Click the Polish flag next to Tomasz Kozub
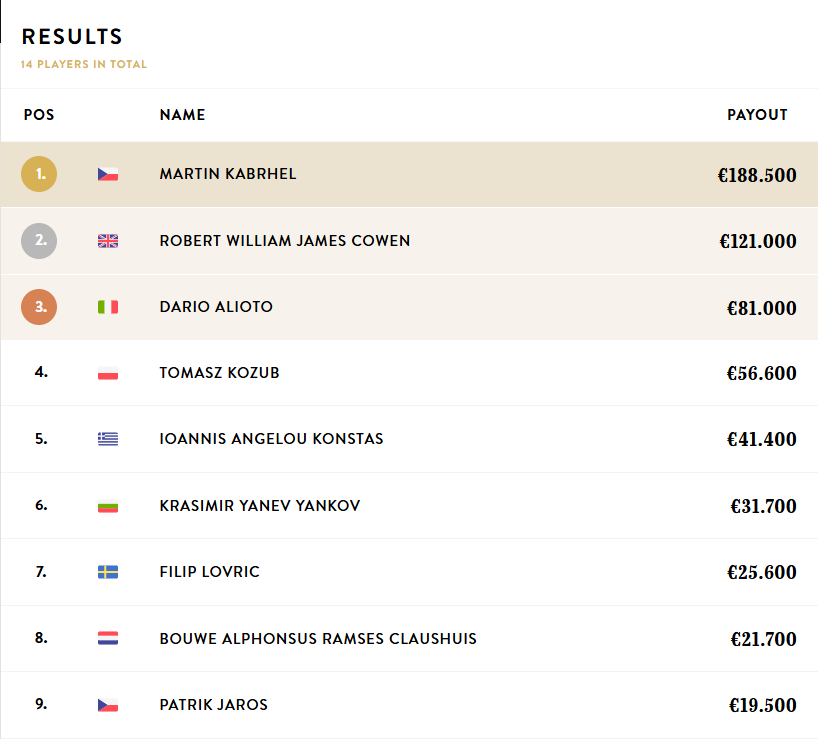The height and width of the screenshot is (739, 818). 108,373
